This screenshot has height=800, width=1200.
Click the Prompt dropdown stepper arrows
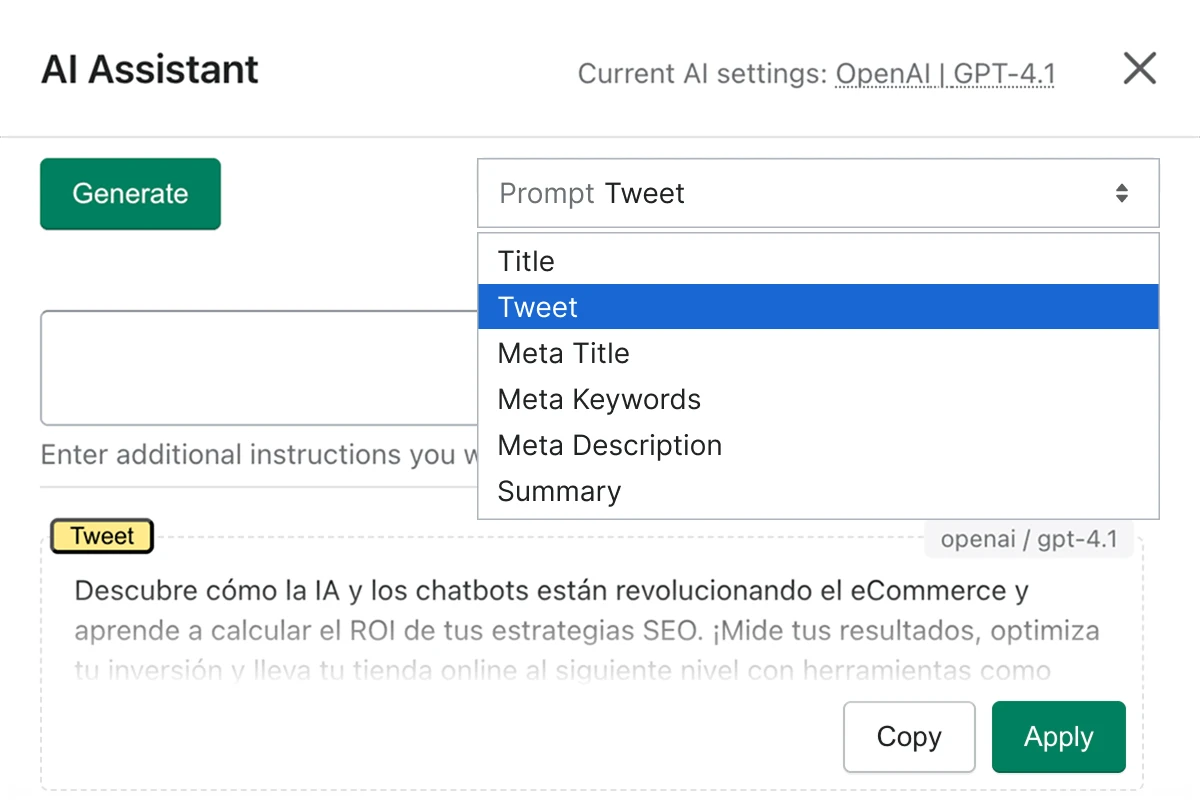(1122, 193)
